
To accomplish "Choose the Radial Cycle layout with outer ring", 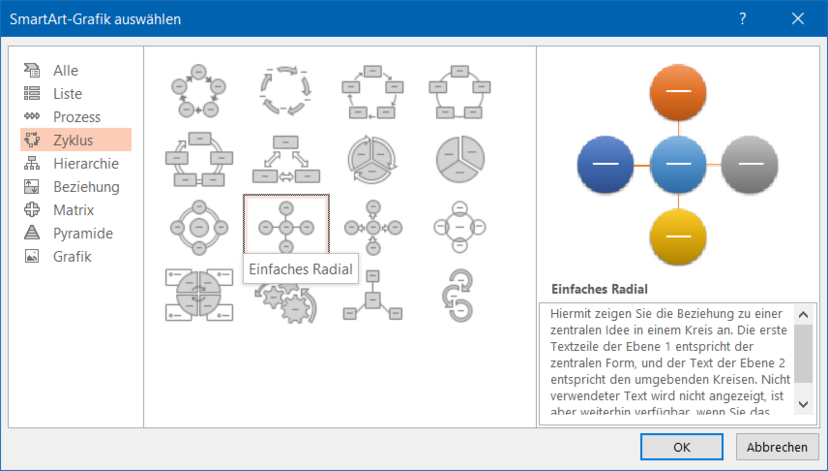I will click(199, 228).
